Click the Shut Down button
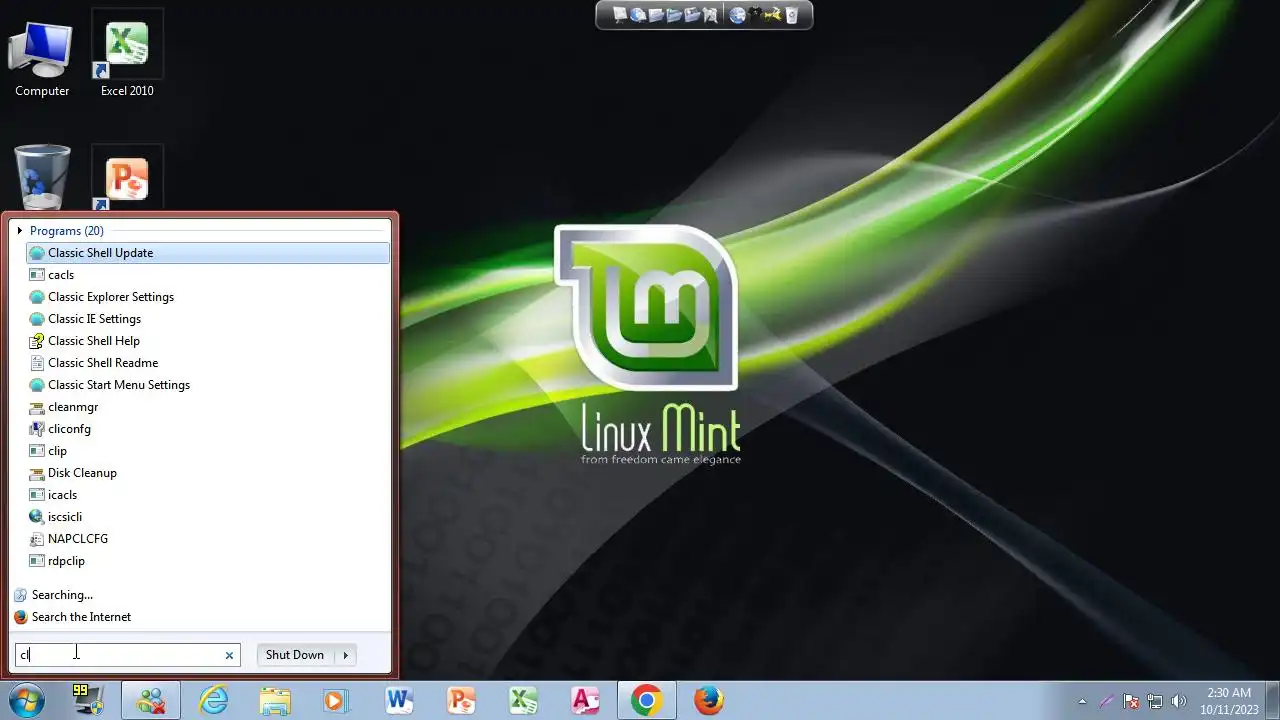This screenshot has height=720, width=1280. [x=295, y=655]
